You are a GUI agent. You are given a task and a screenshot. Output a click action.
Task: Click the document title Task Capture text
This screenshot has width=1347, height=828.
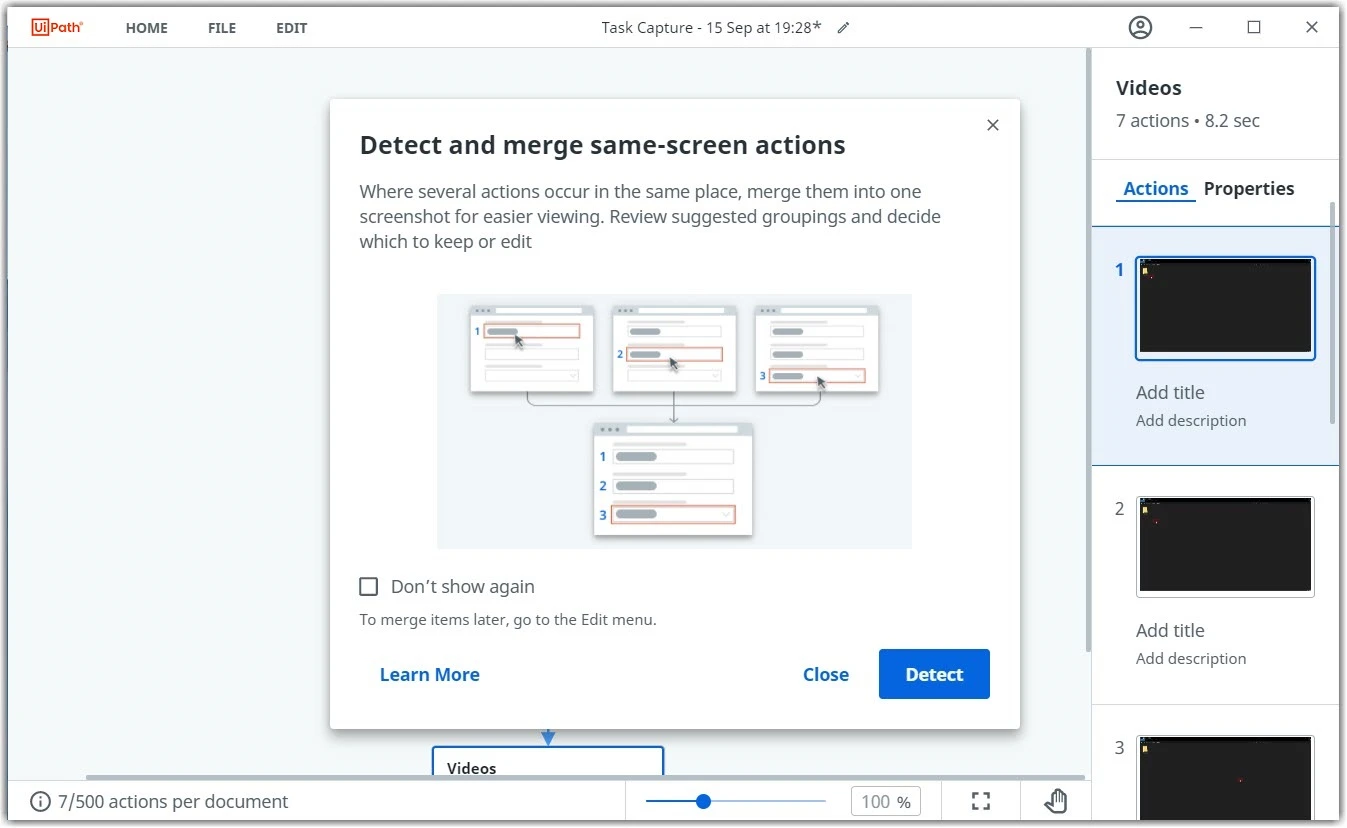coord(711,28)
